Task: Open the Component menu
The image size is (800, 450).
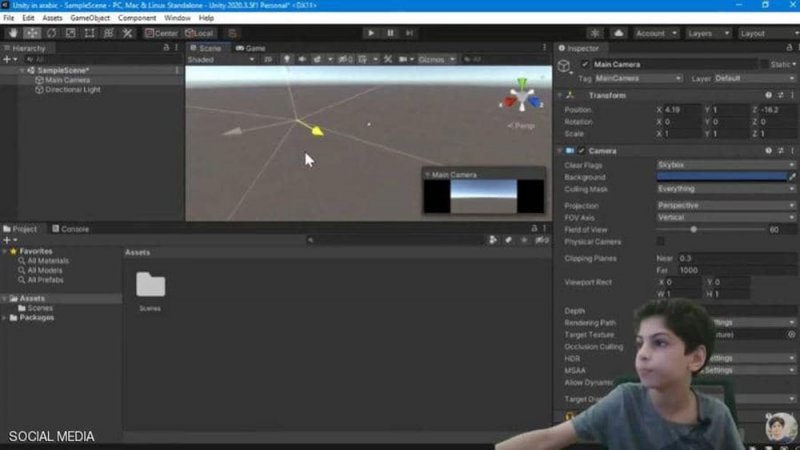Action: tap(137, 18)
